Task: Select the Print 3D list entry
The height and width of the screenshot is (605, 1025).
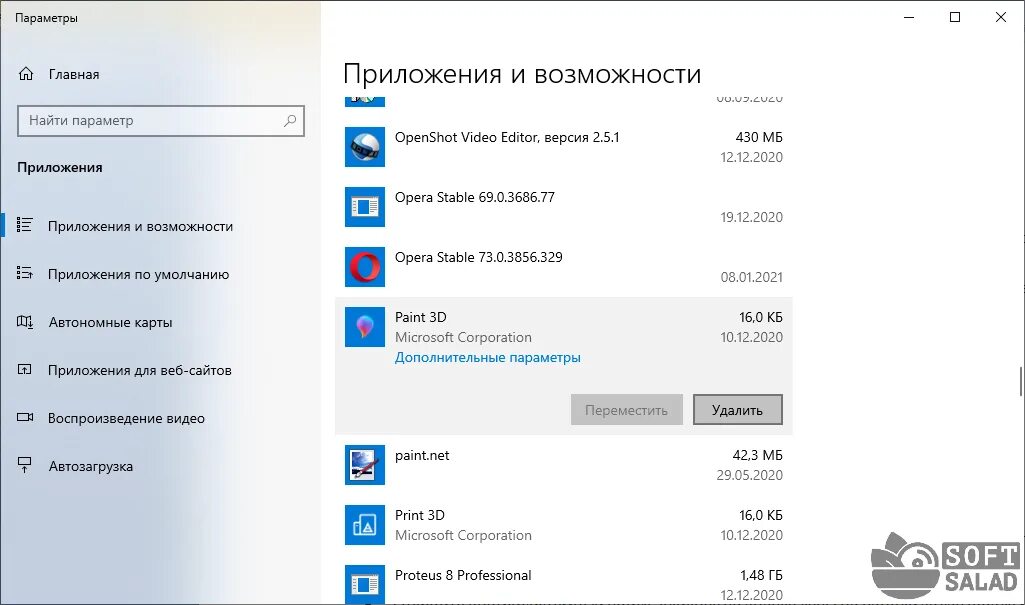Action: pos(563,525)
